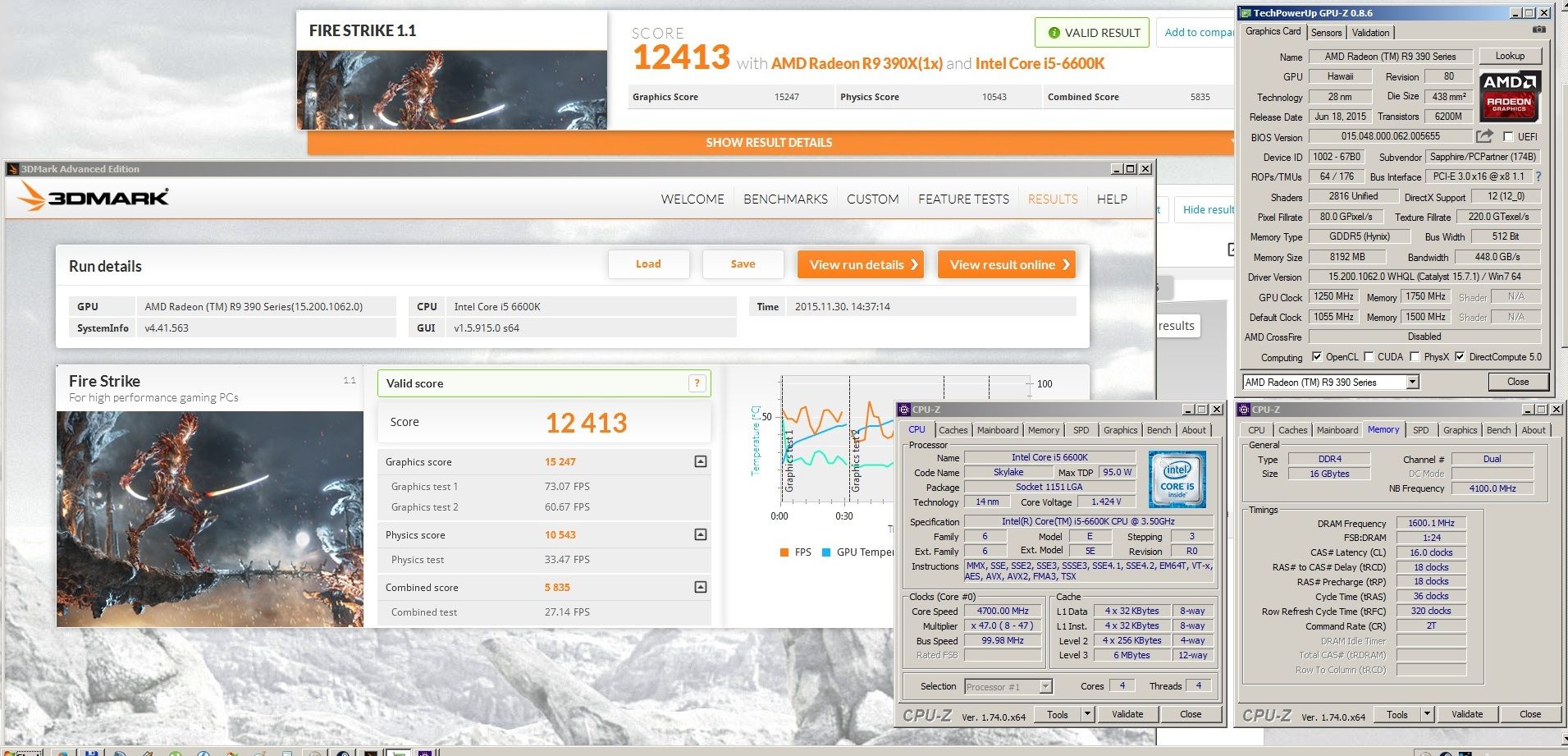Click the Load button in Run details
Viewport: 1568px width, 756px height.
648,264
